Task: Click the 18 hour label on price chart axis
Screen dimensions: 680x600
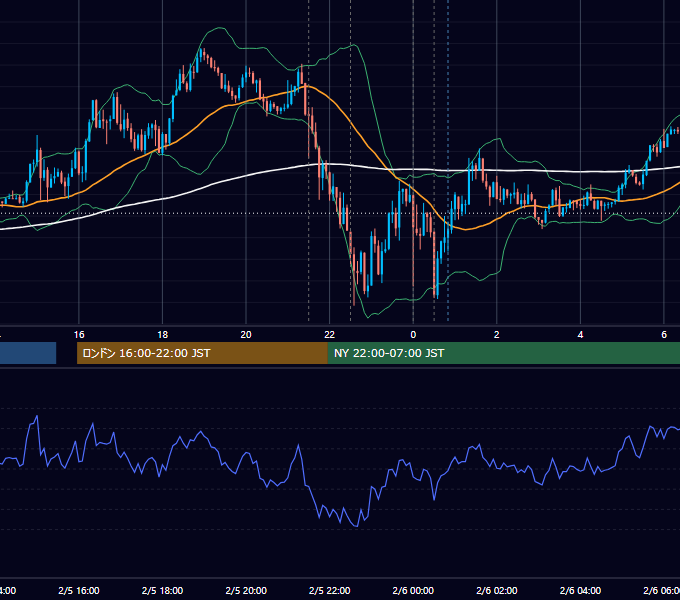Action: (x=163, y=335)
